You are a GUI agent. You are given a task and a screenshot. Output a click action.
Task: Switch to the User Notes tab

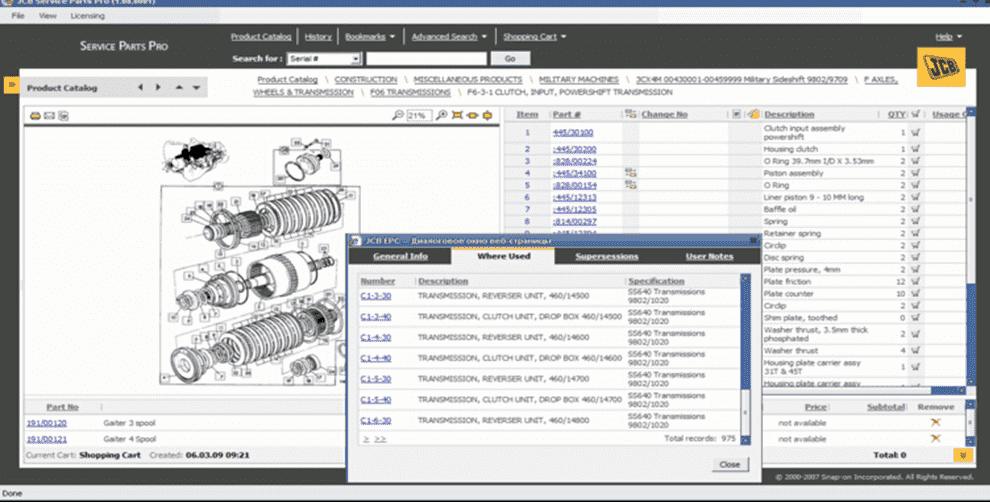(x=709, y=256)
